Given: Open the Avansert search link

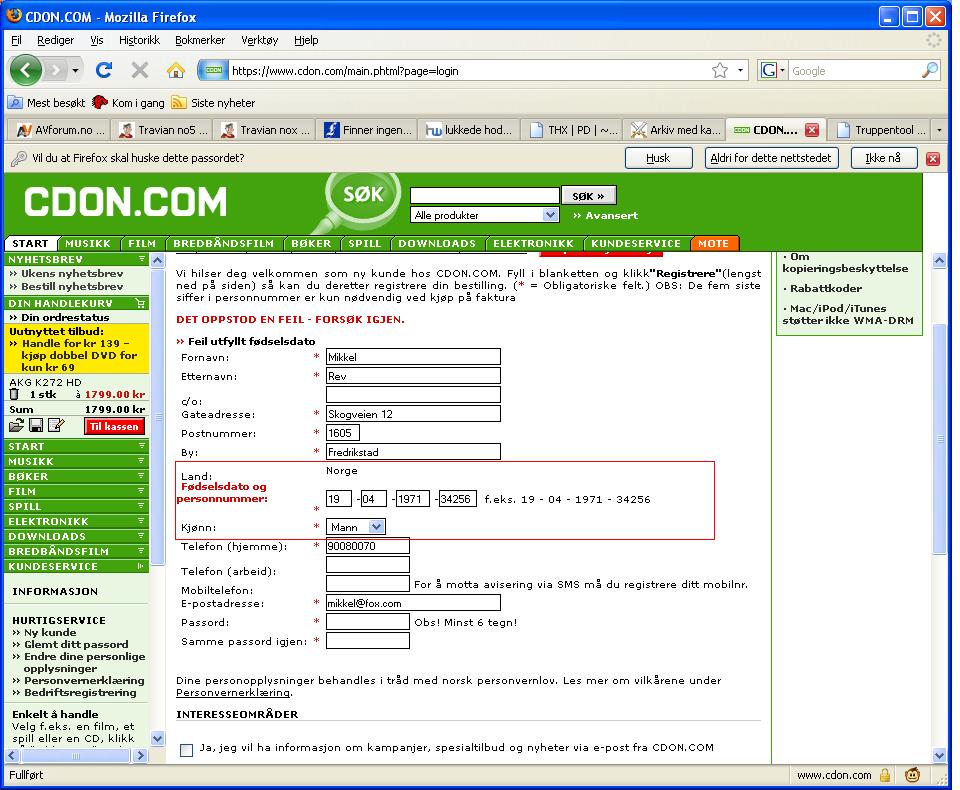Looking at the screenshot, I should [x=606, y=216].
